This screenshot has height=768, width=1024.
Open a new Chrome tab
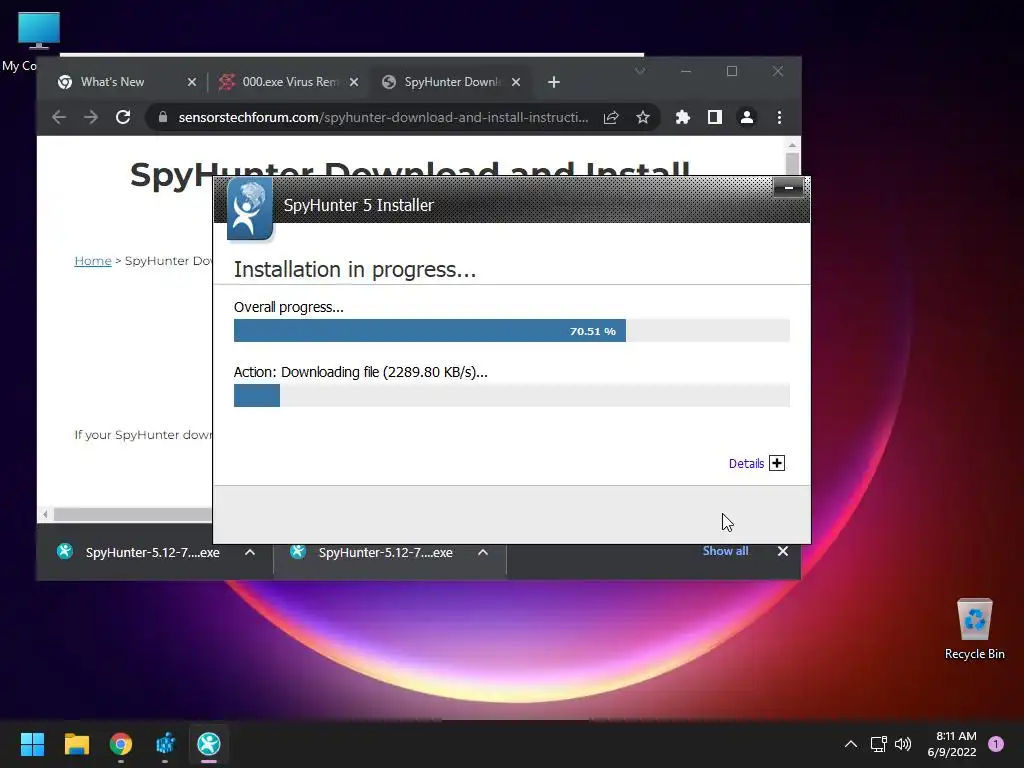[x=553, y=82]
